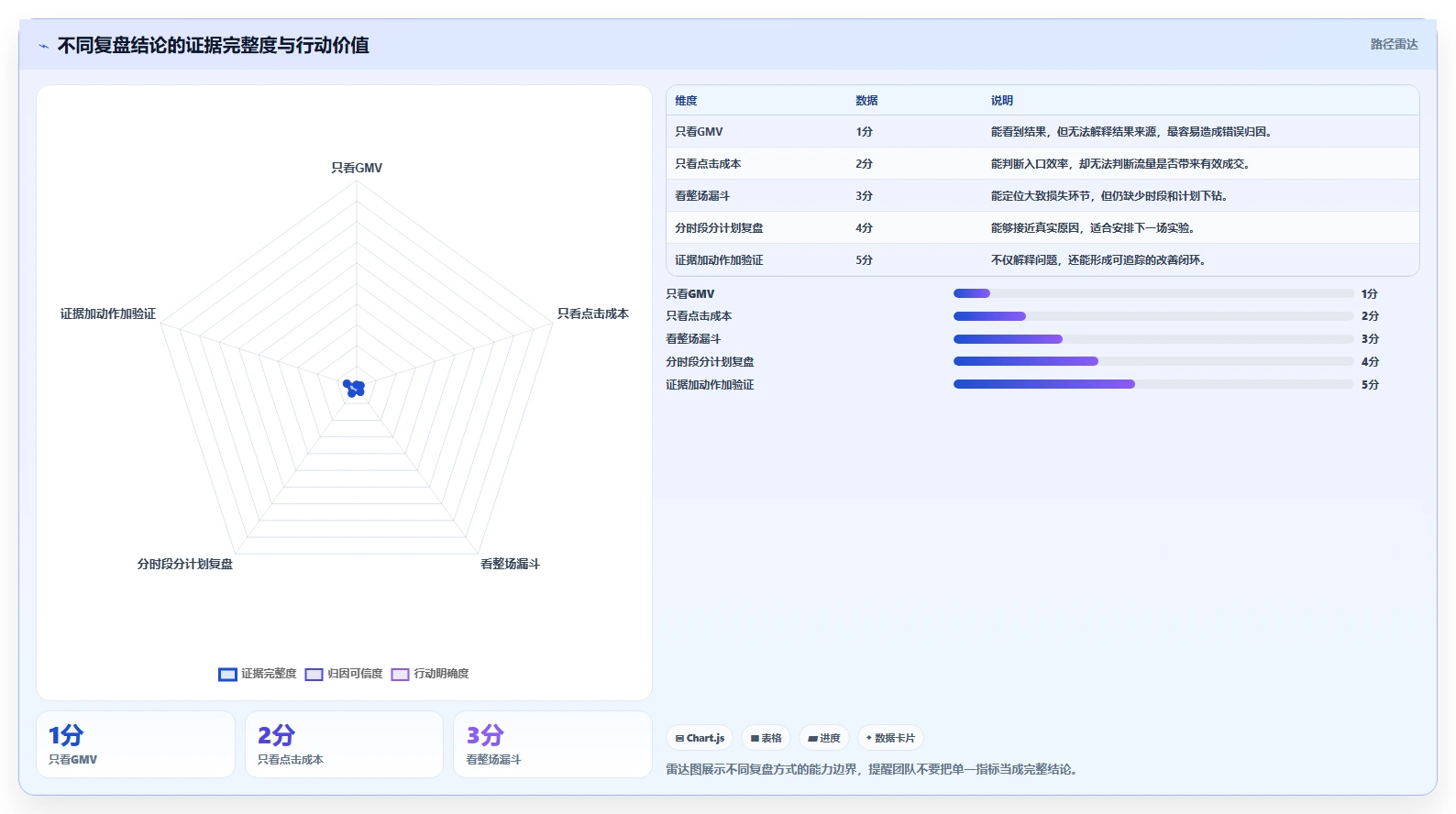Click the 维度 table column header
1456x814 pixels.
[686, 101]
